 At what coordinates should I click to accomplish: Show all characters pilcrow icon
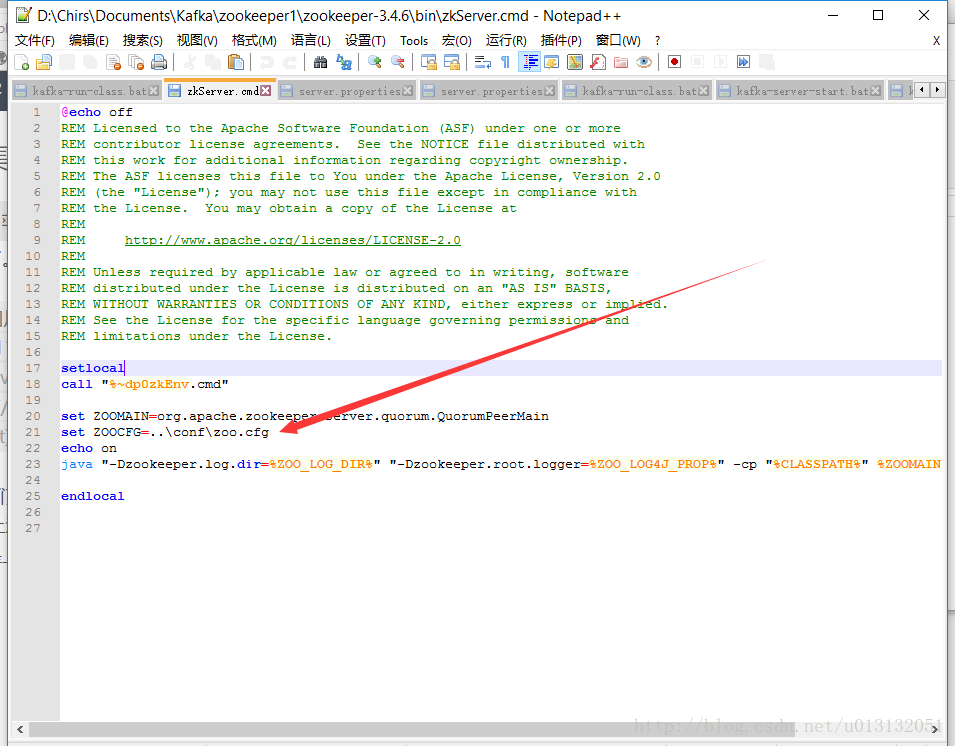click(505, 62)
